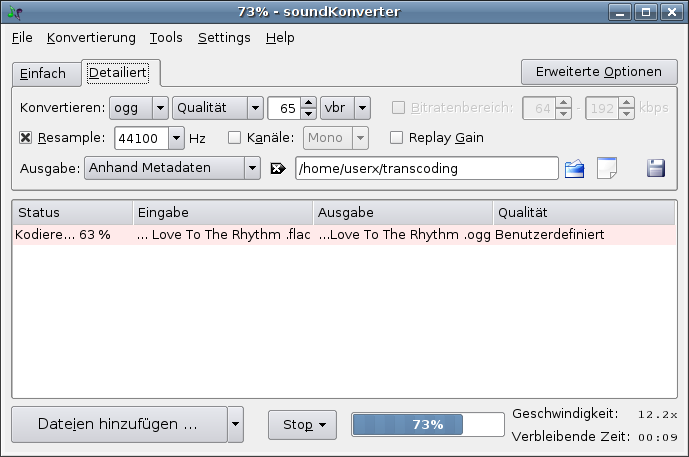
Task: Enable the Kanäle checkbox
Action: click(235, 138)
